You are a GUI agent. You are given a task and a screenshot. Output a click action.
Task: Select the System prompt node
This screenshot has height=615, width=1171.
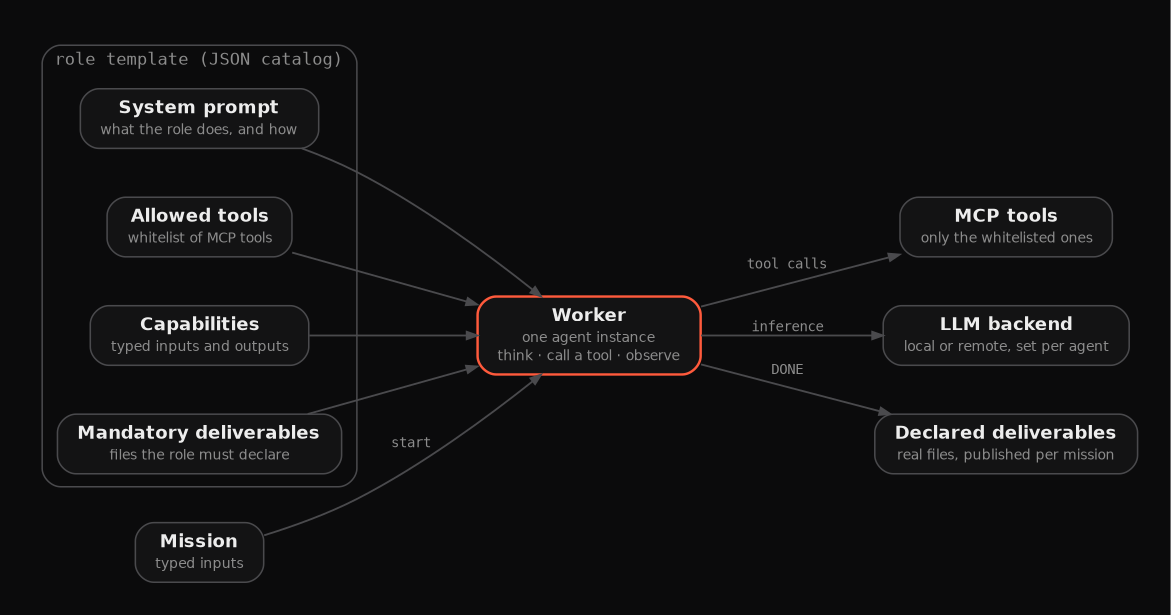[x=199, y=119]
